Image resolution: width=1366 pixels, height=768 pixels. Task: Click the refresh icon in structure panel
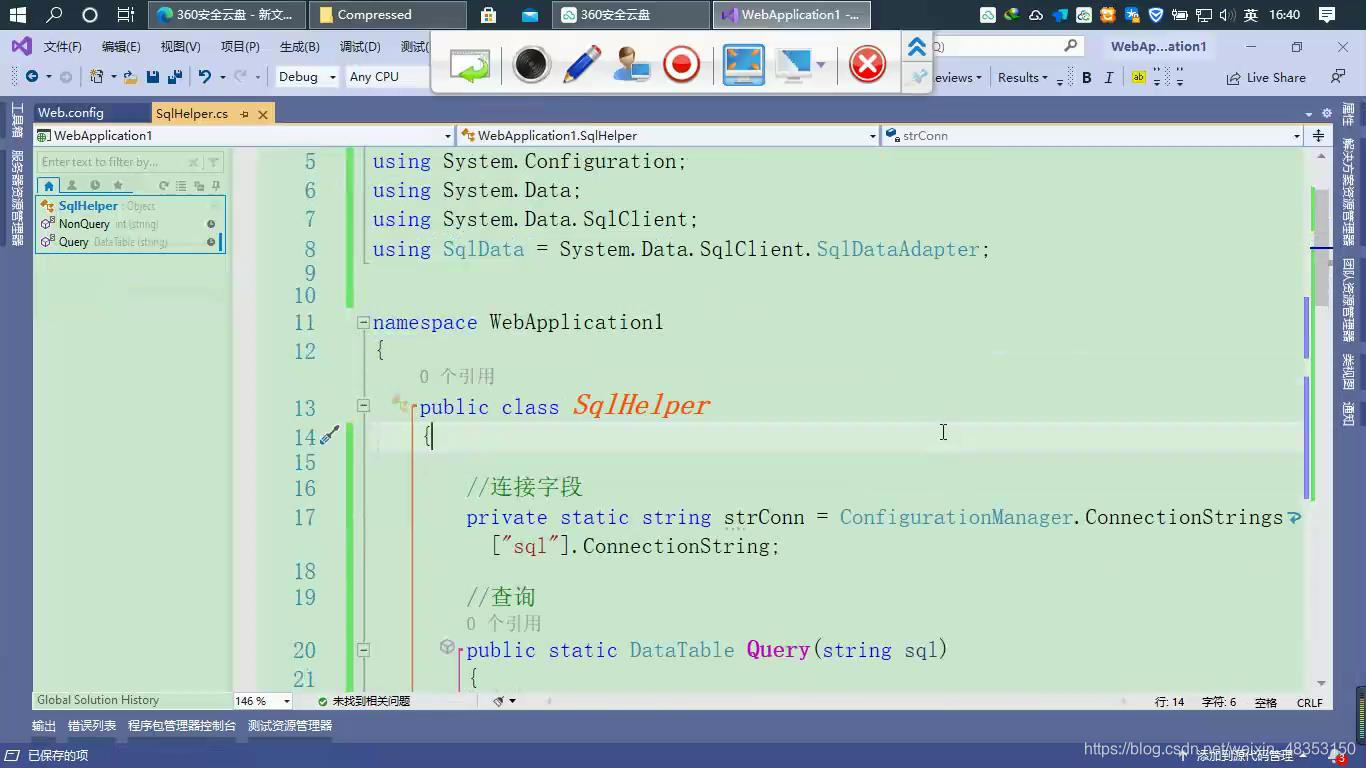pyautogui.click(x=164, y=185)
